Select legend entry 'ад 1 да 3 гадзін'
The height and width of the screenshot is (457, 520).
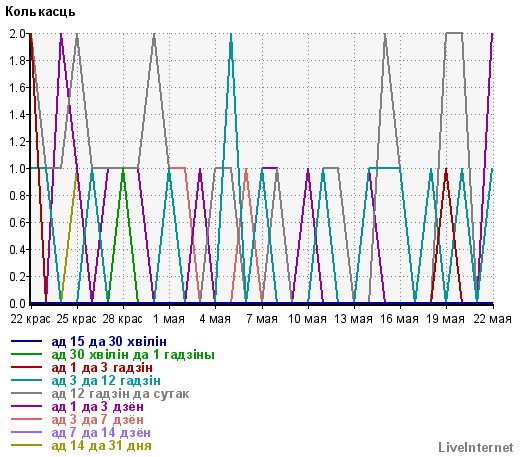click(x=102, y=368)
